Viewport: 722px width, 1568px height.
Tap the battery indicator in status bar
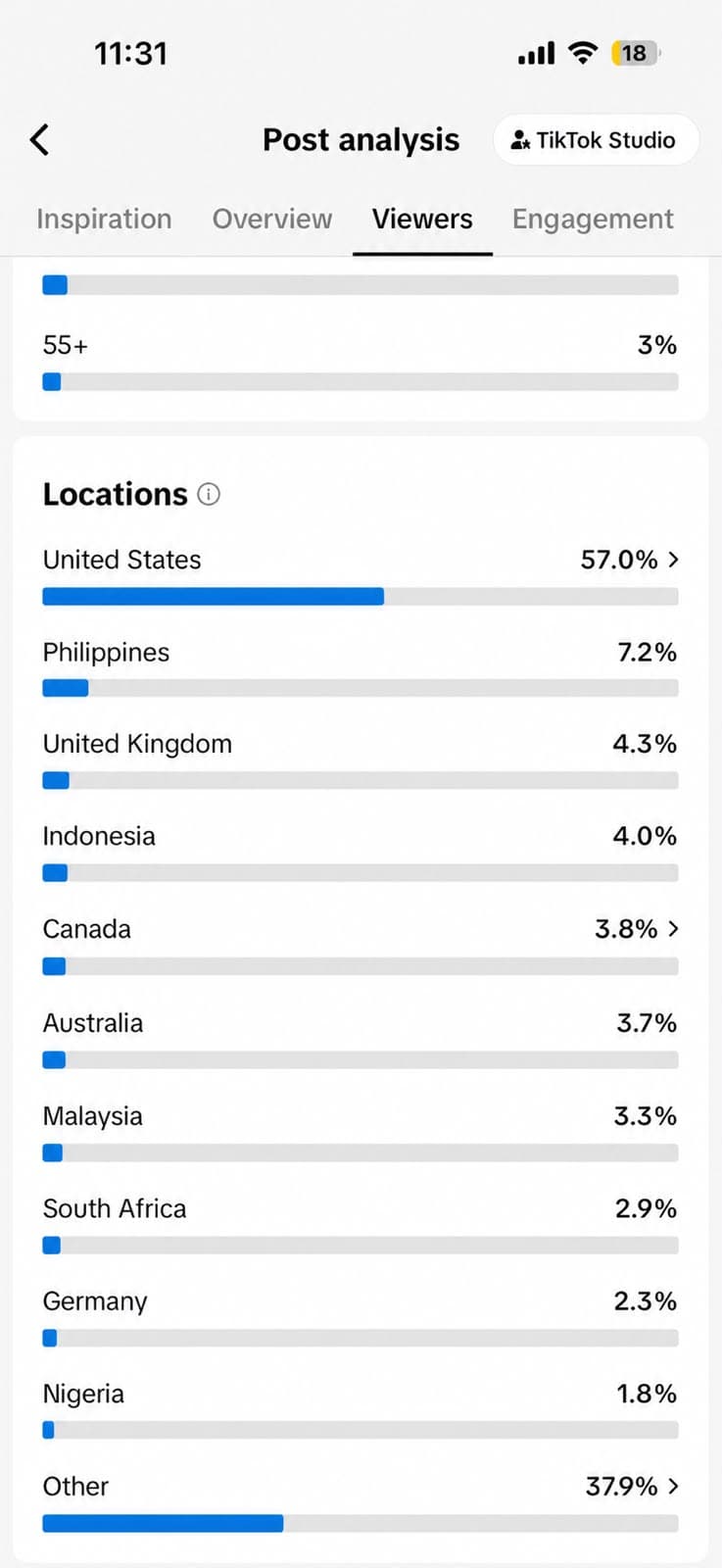point(635,53)
